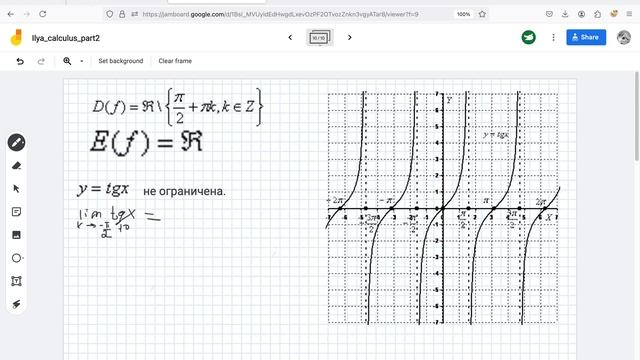Rename the jam title Ilya_calculus_part2
Image resolution: width=640 pixels, height=360 pixels.
click(x=66, y=38)
